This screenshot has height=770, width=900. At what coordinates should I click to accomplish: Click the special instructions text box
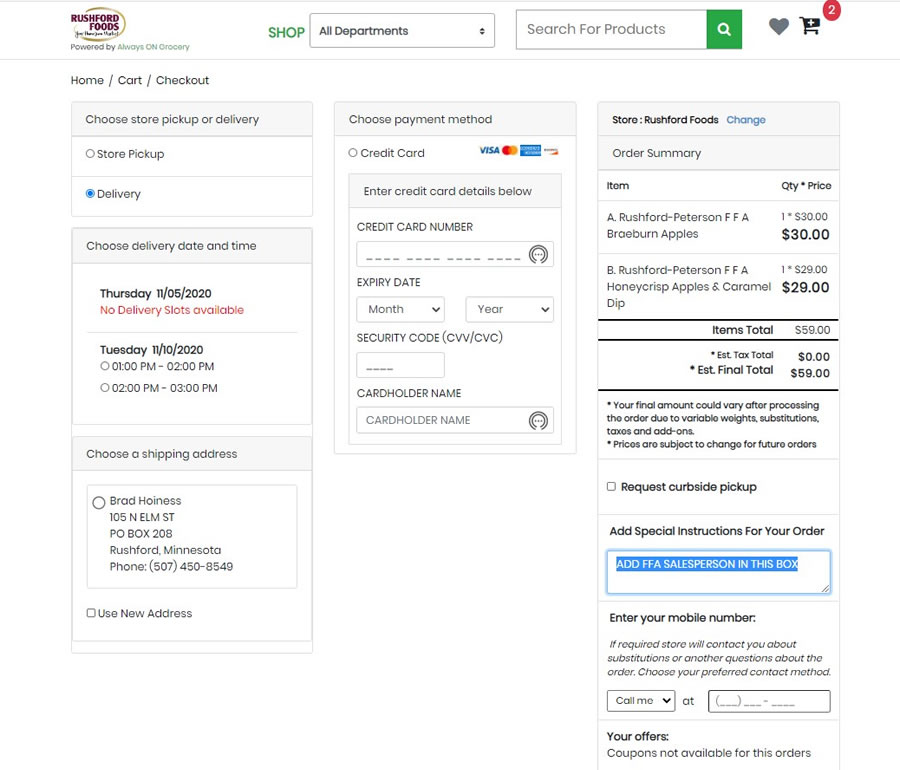pos(718,572)
